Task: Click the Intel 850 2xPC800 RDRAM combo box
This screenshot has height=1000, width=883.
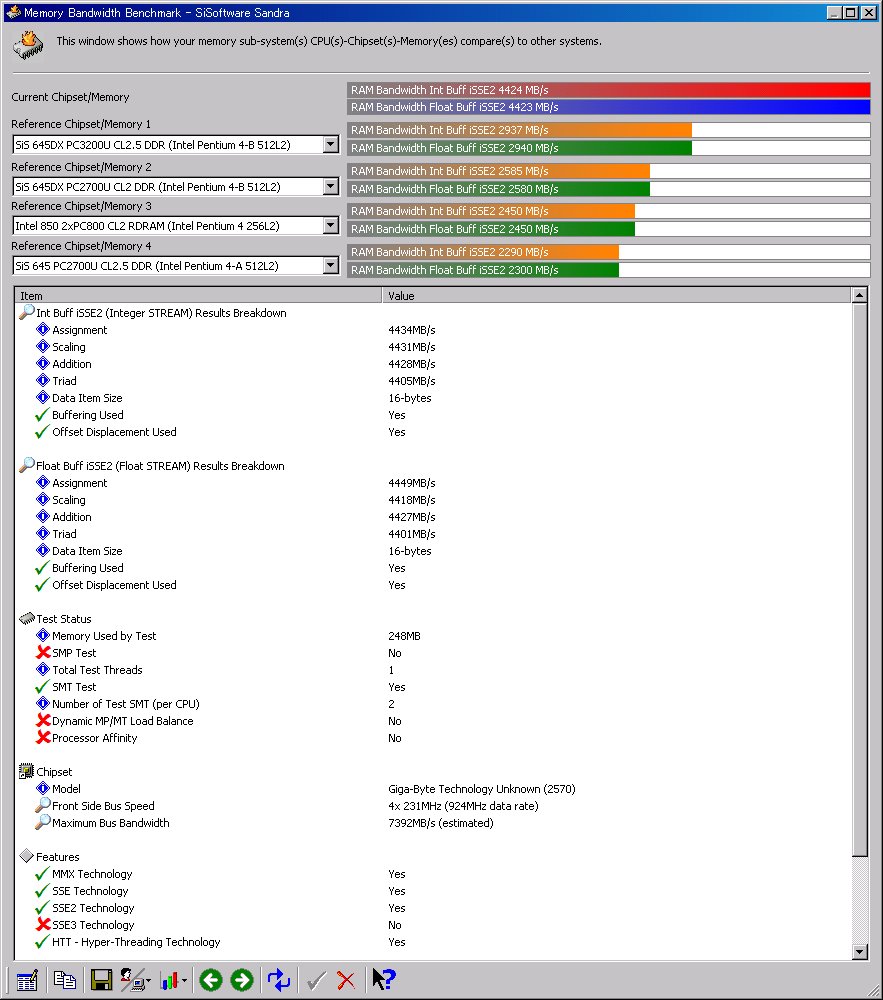Action: (175, 226)
